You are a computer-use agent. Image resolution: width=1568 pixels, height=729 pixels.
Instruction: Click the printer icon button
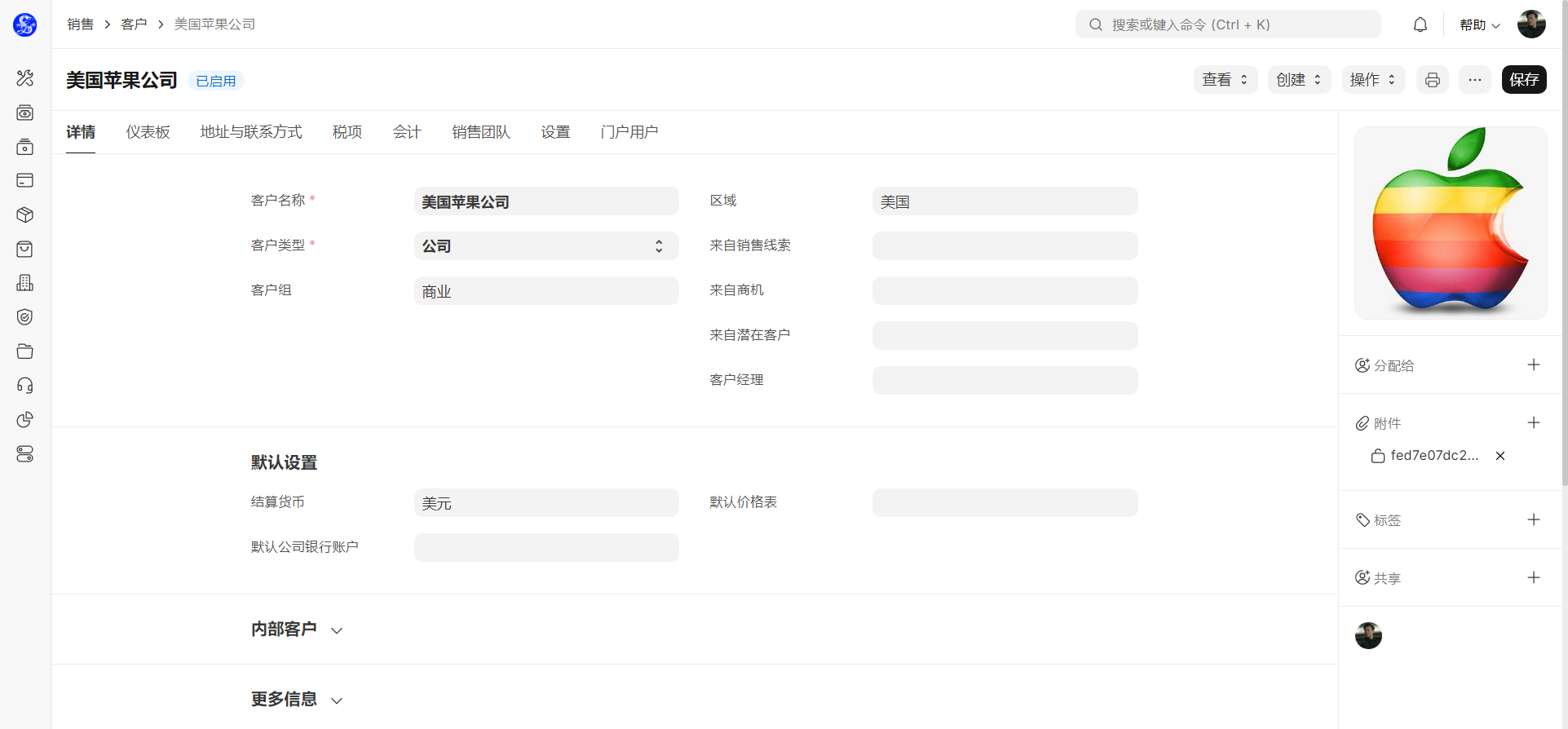(1433, 80)
